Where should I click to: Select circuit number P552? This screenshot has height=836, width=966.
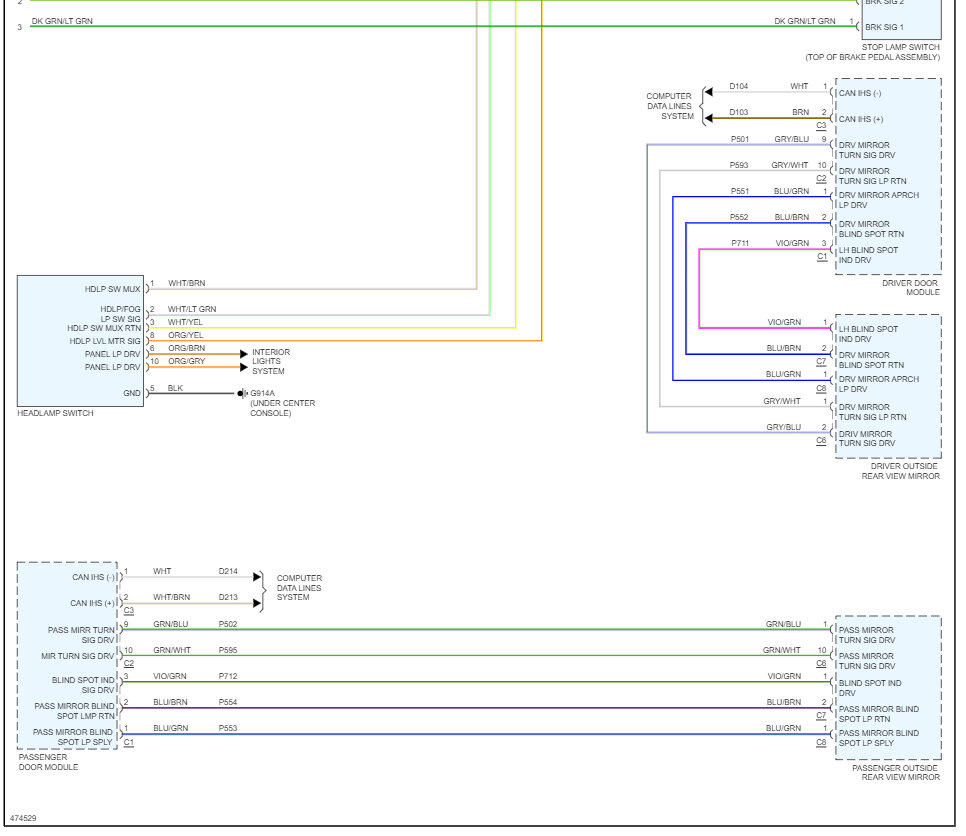click(x=739, y=217)
